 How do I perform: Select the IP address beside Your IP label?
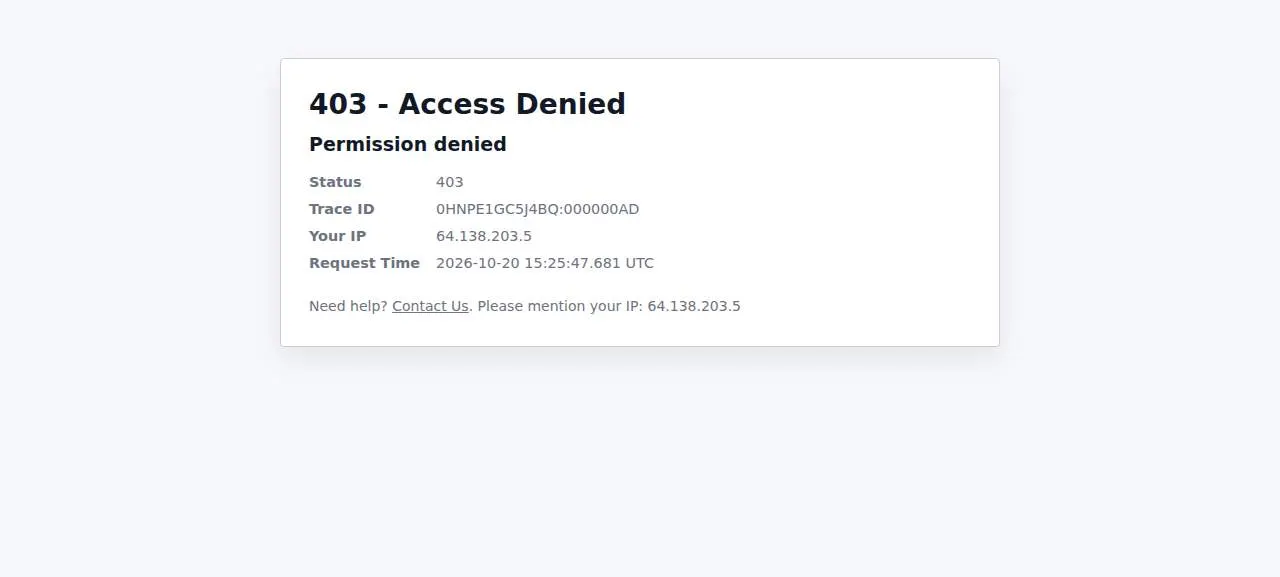(x=484, y=236)
